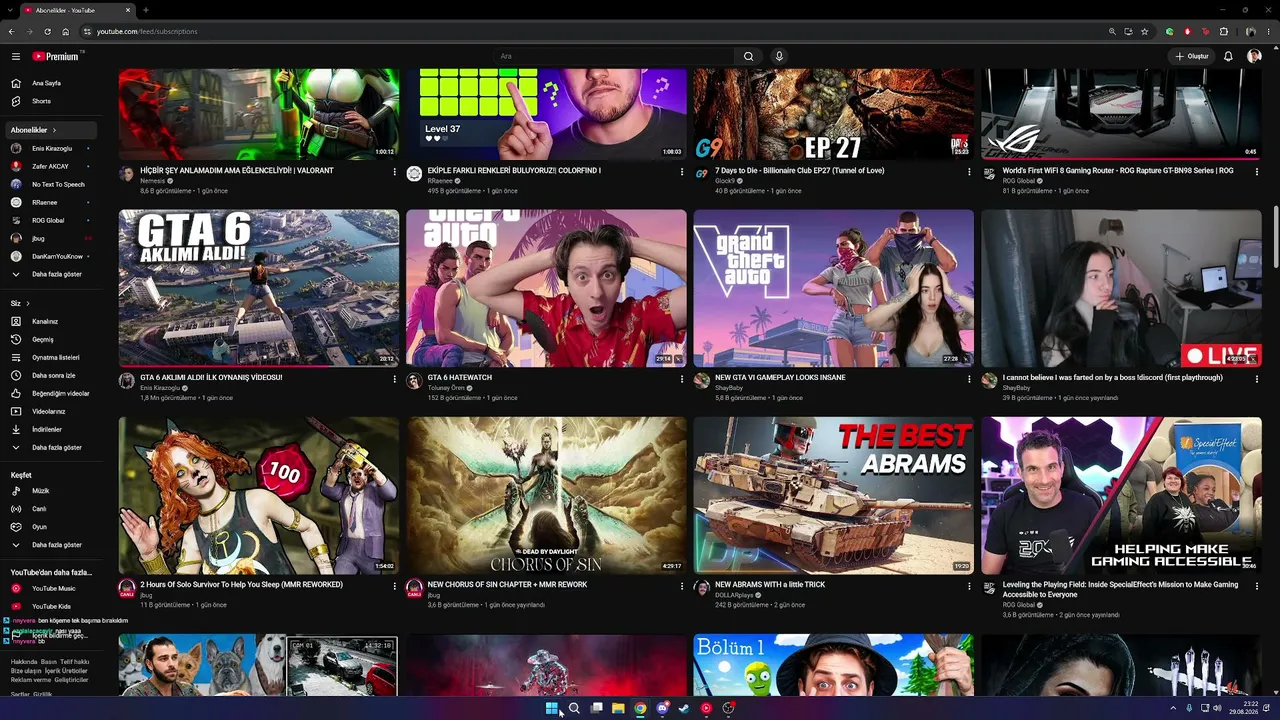Image resolution: width=1280 pixels, height=720 pixels.
Task: Open the YouTube guide hamburger menu
Action: click(16, 56)
